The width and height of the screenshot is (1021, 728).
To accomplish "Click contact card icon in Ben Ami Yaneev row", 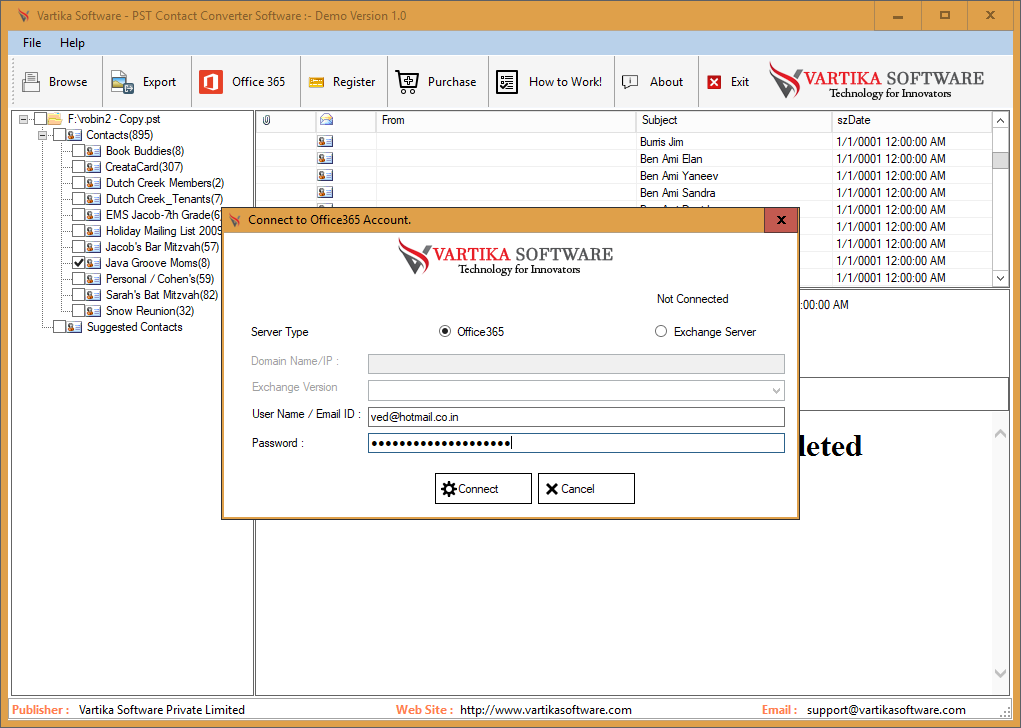I will pyautogui.click(x=325, y=175).
